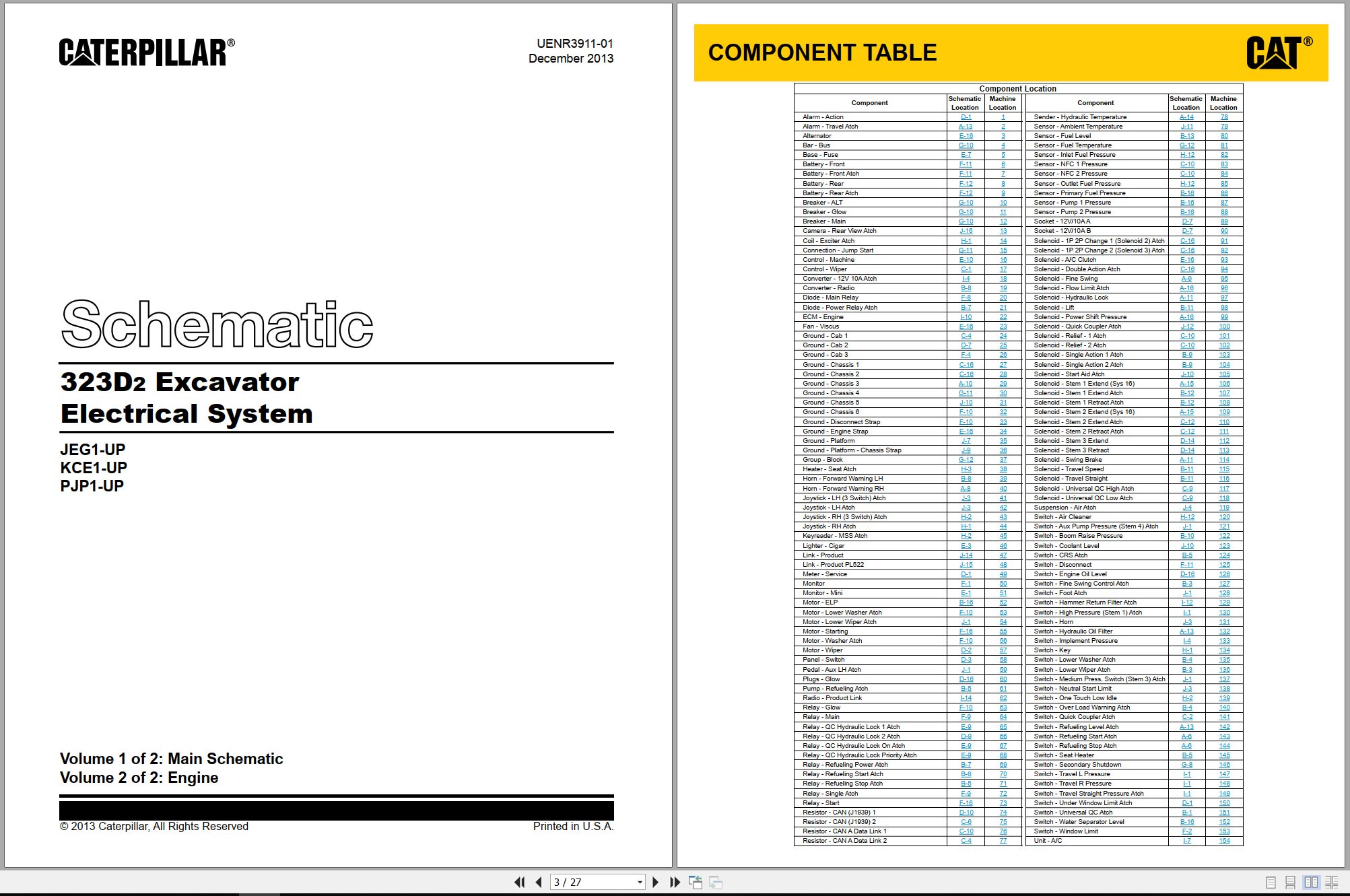Image resolution: width=1350 pixels, height=896 pixels.
Task: Click machine location 131 for Switch - Horn
Action: pyautogui.click(x=1224, y=622)
